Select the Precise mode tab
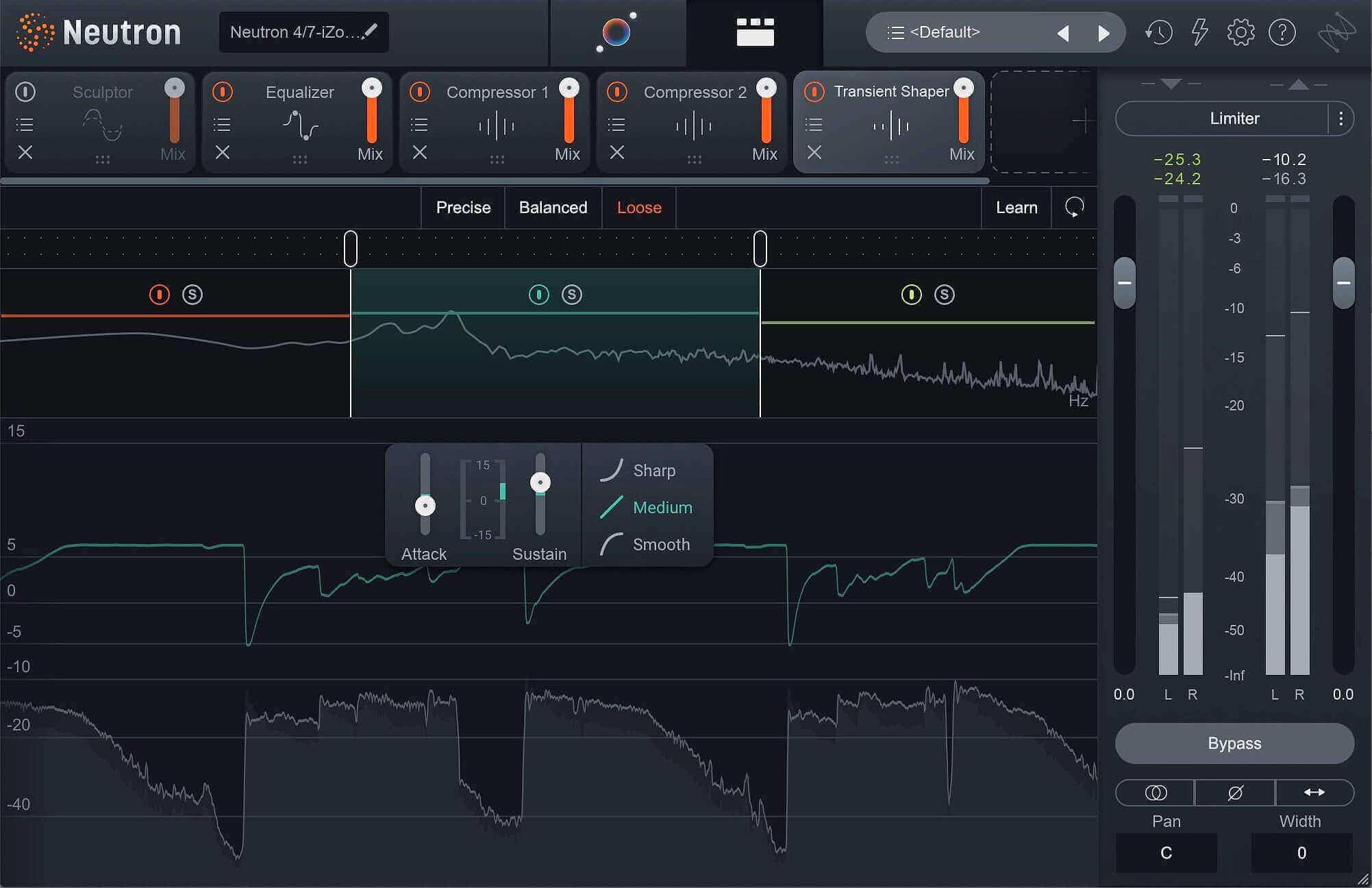1372x888 pixels. (463, 208)
